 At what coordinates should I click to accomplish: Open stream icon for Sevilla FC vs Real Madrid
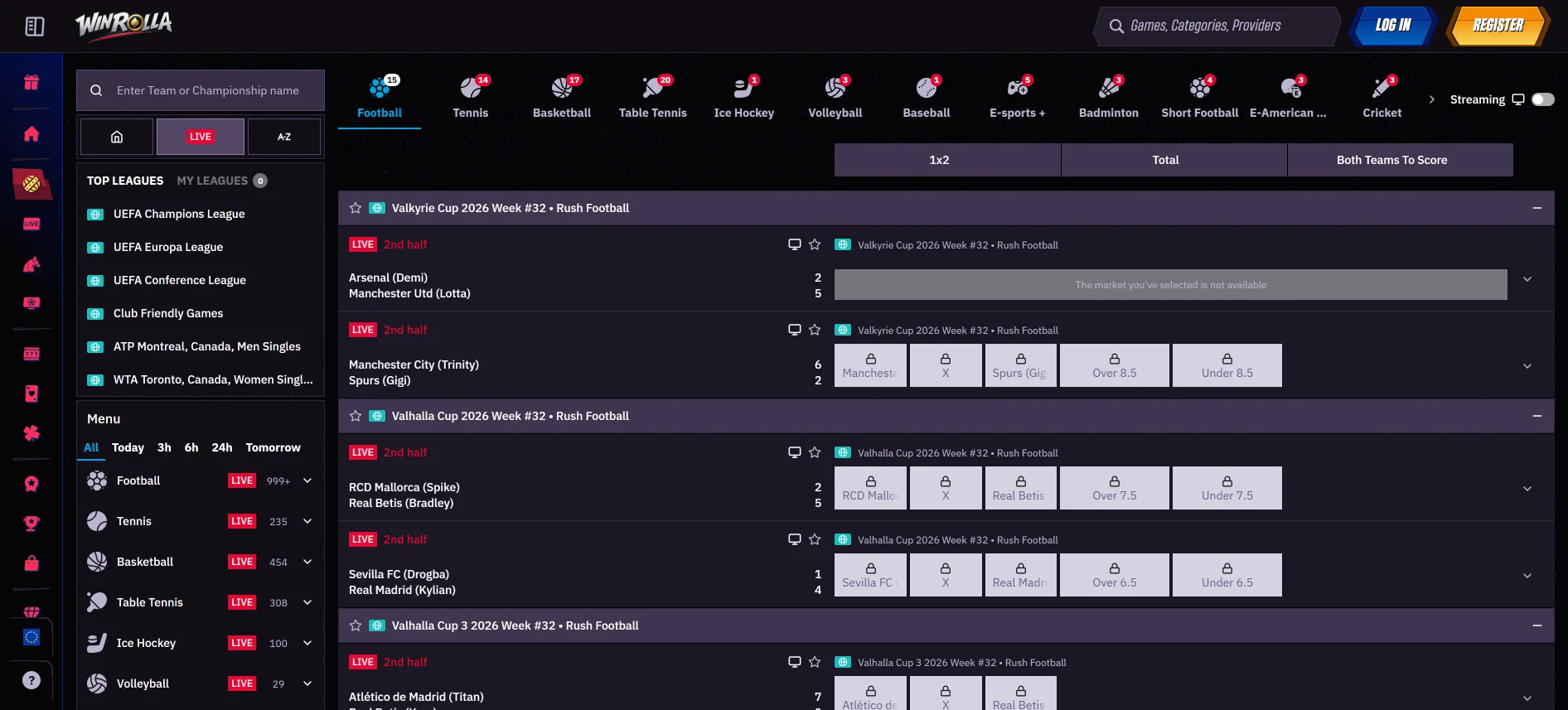click(794, 539)
